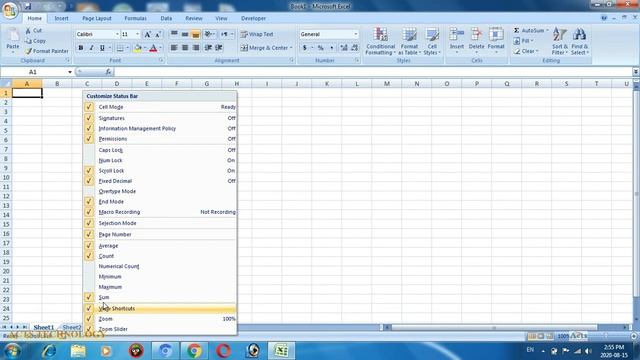
Task: Select column M header
Action: coord(387,84)
